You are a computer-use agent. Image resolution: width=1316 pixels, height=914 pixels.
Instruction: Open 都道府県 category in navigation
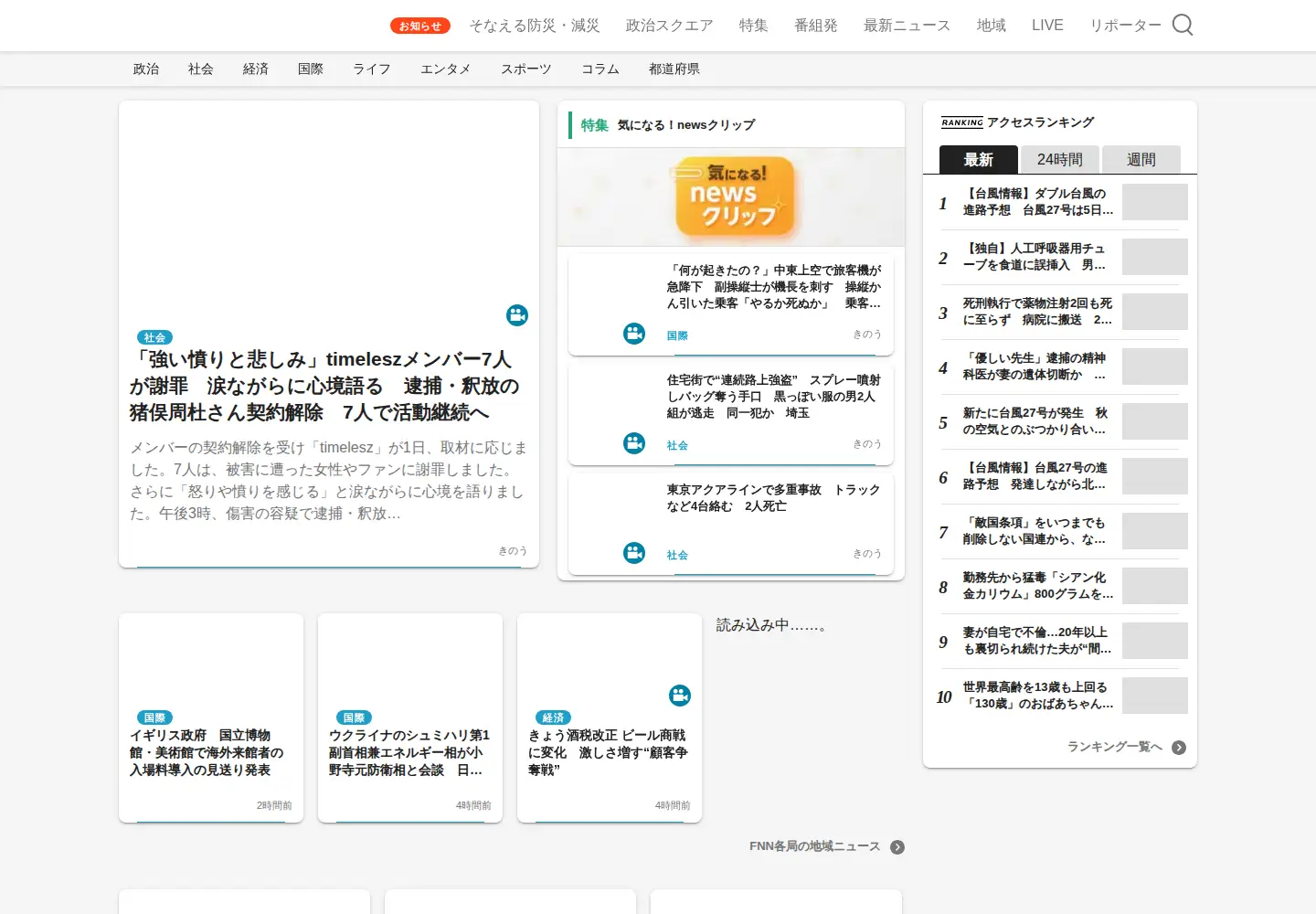(x=674, y=69)
